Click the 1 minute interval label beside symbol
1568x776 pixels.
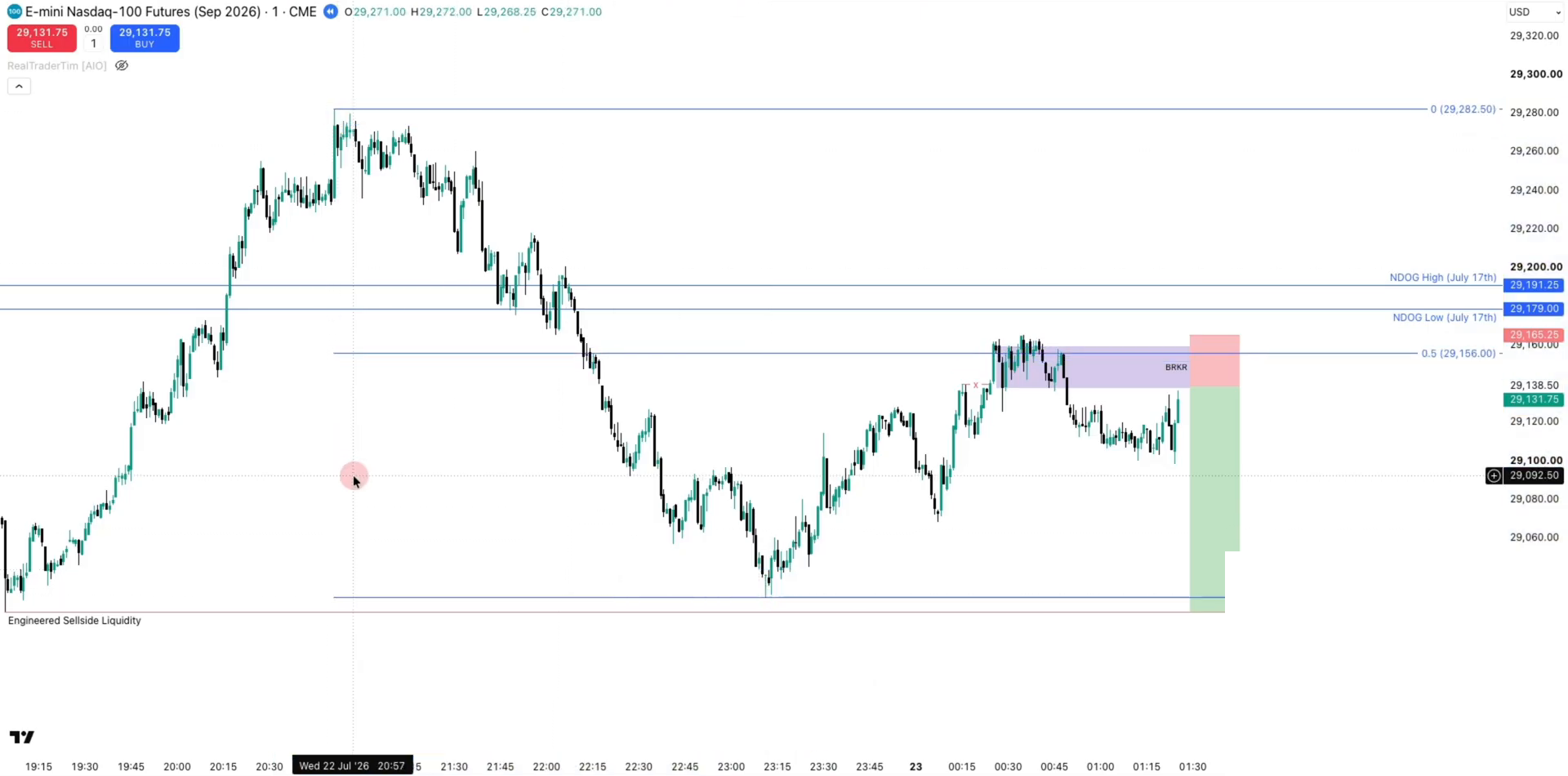275,11
